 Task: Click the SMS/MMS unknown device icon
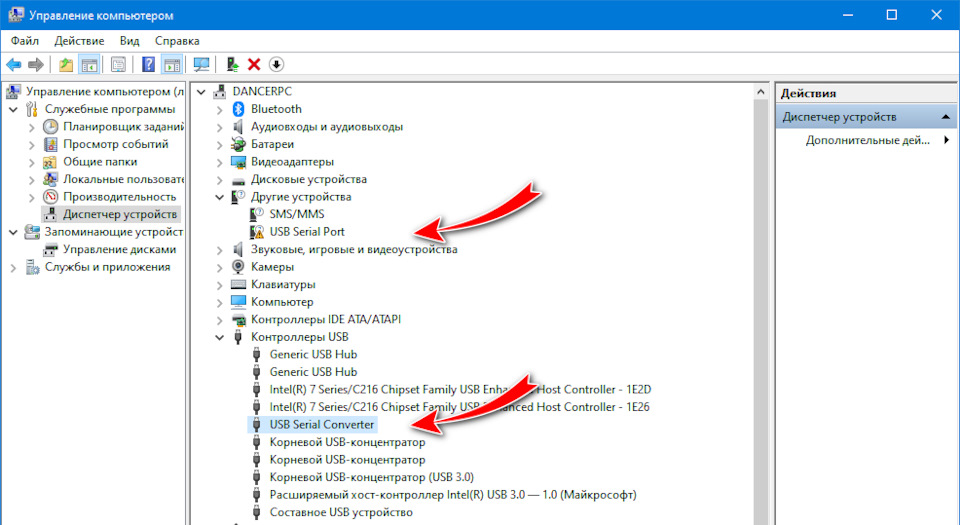point(257,214)
